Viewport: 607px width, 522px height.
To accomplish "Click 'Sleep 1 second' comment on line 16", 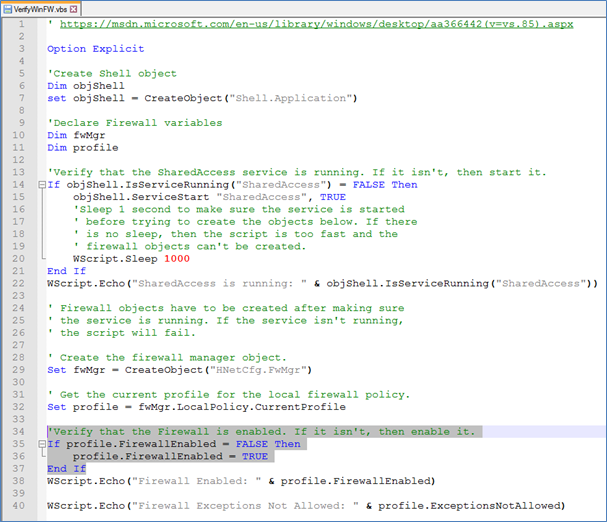I will pyautogui.click(x=239, y=209).
